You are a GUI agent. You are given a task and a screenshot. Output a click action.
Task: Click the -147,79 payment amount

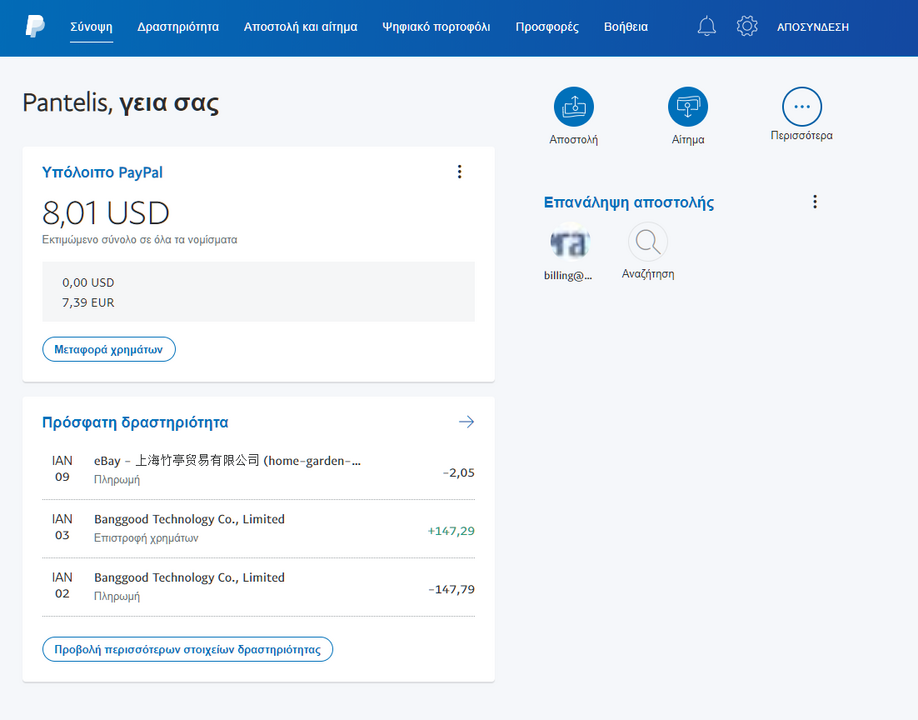(x=451, y=589)
